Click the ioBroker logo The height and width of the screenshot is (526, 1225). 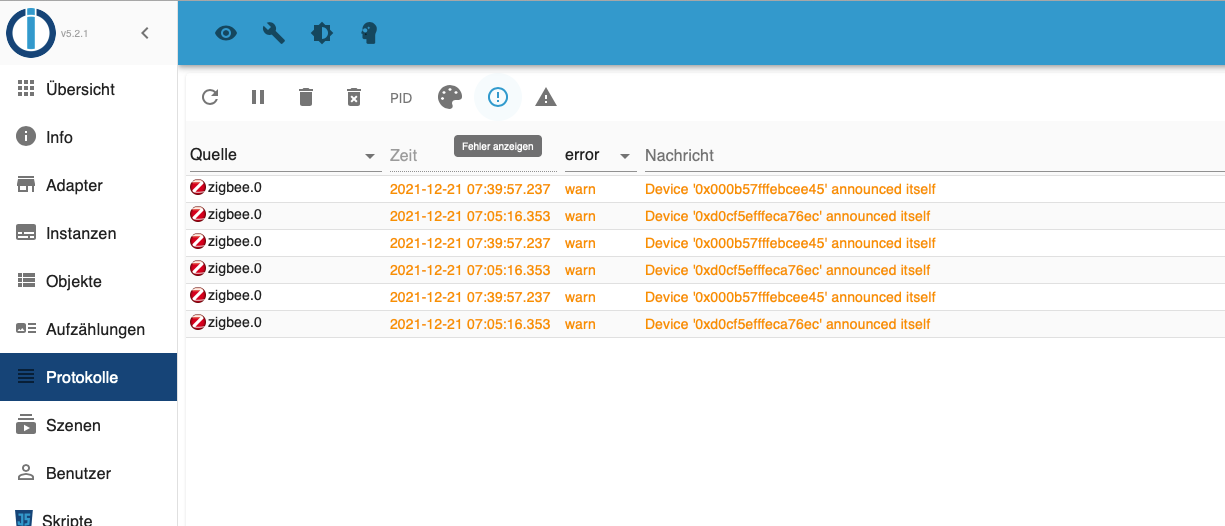30,32
